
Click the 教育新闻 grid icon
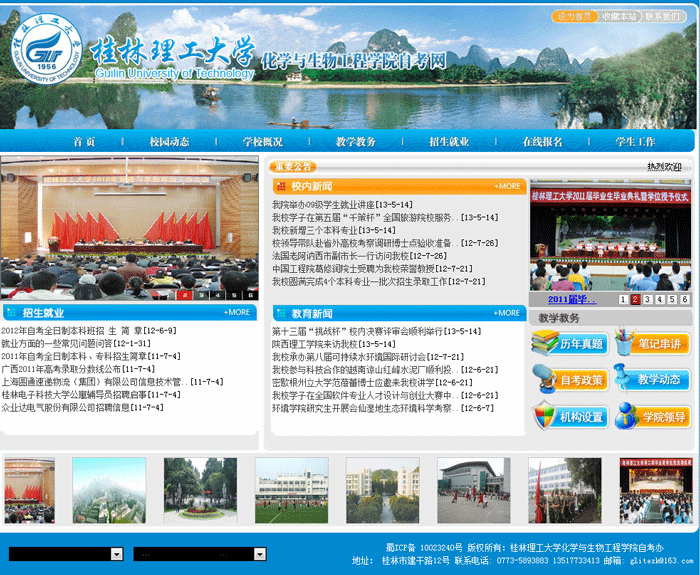click(x=281, y=313)
